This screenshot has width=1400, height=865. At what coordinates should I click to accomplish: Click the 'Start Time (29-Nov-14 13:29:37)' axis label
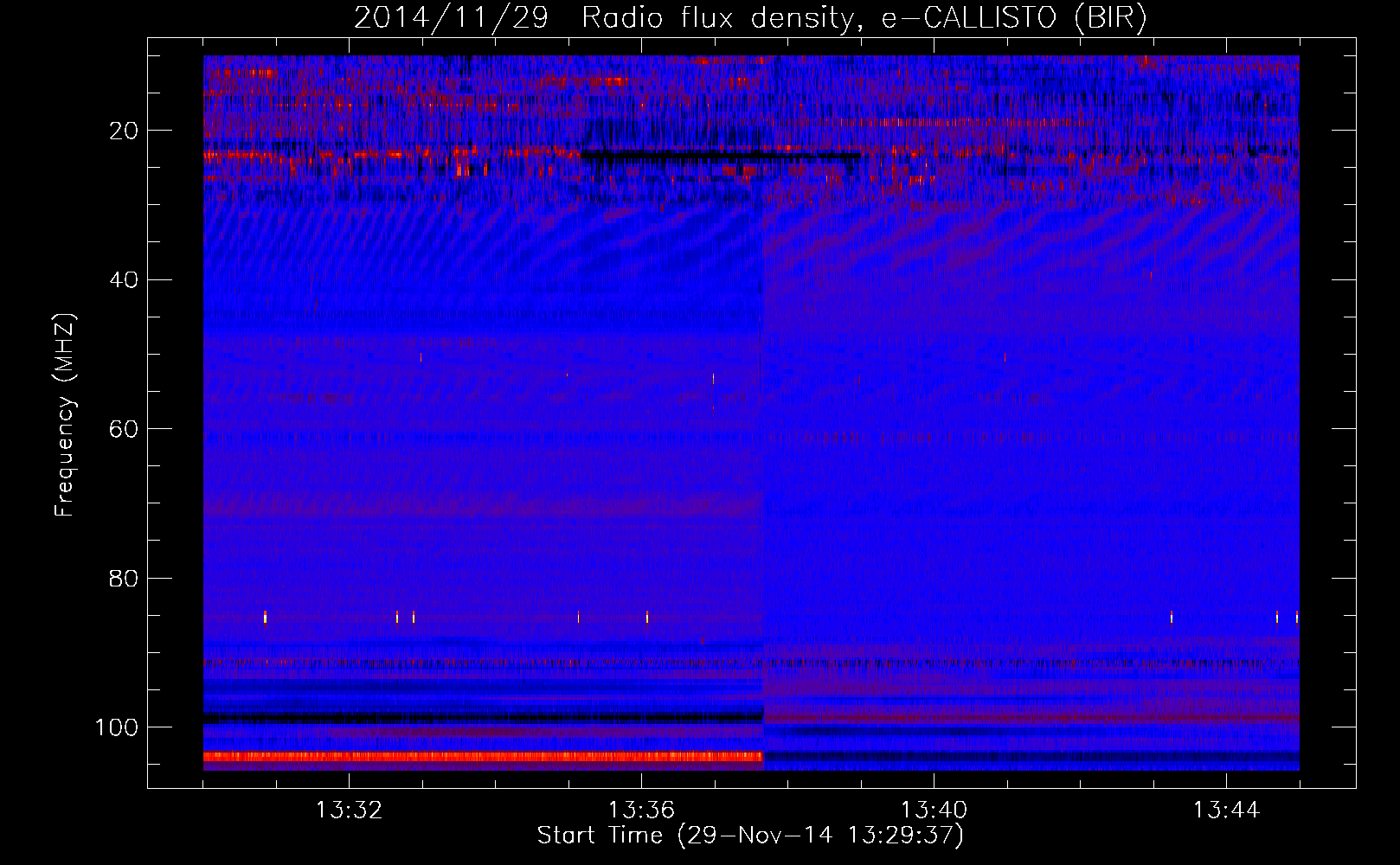tap(750, 836)
